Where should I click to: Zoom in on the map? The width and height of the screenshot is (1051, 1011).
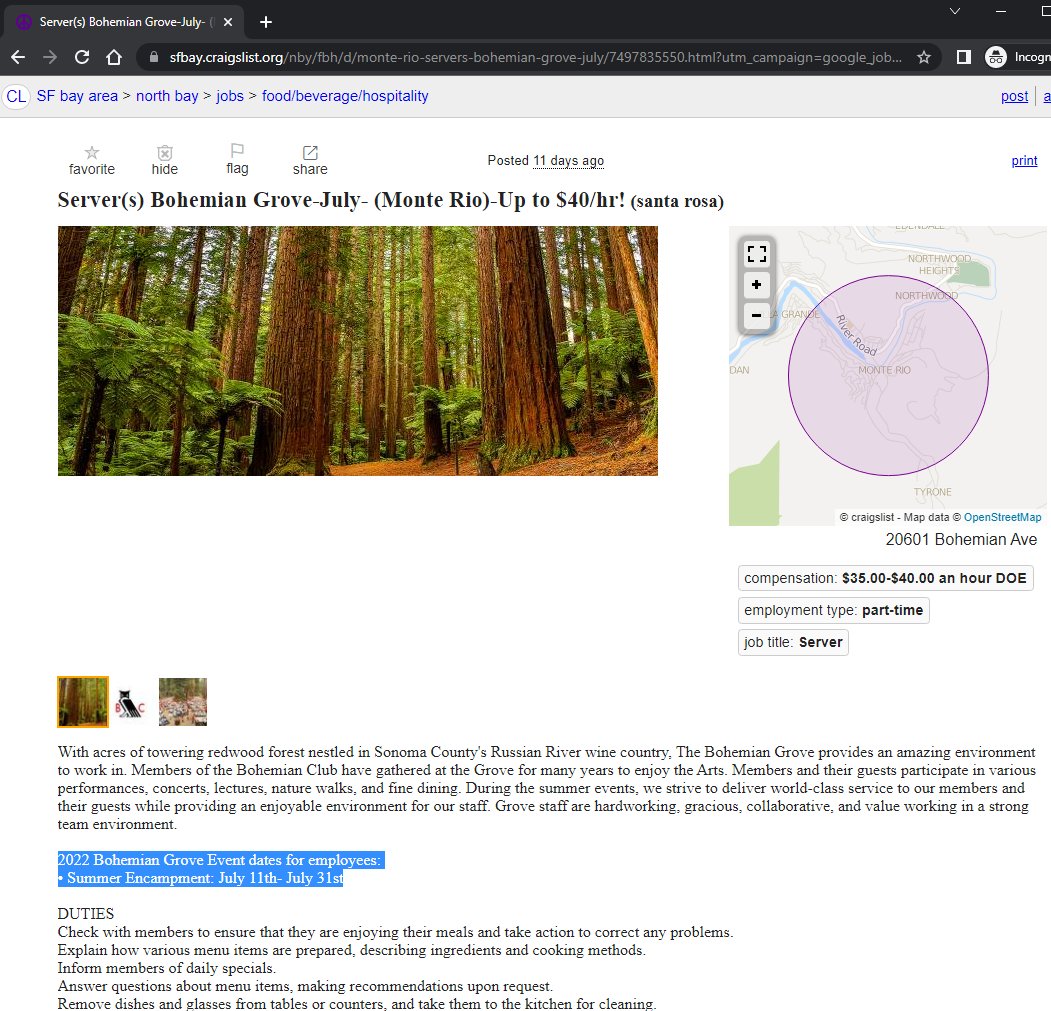point(757,285)
